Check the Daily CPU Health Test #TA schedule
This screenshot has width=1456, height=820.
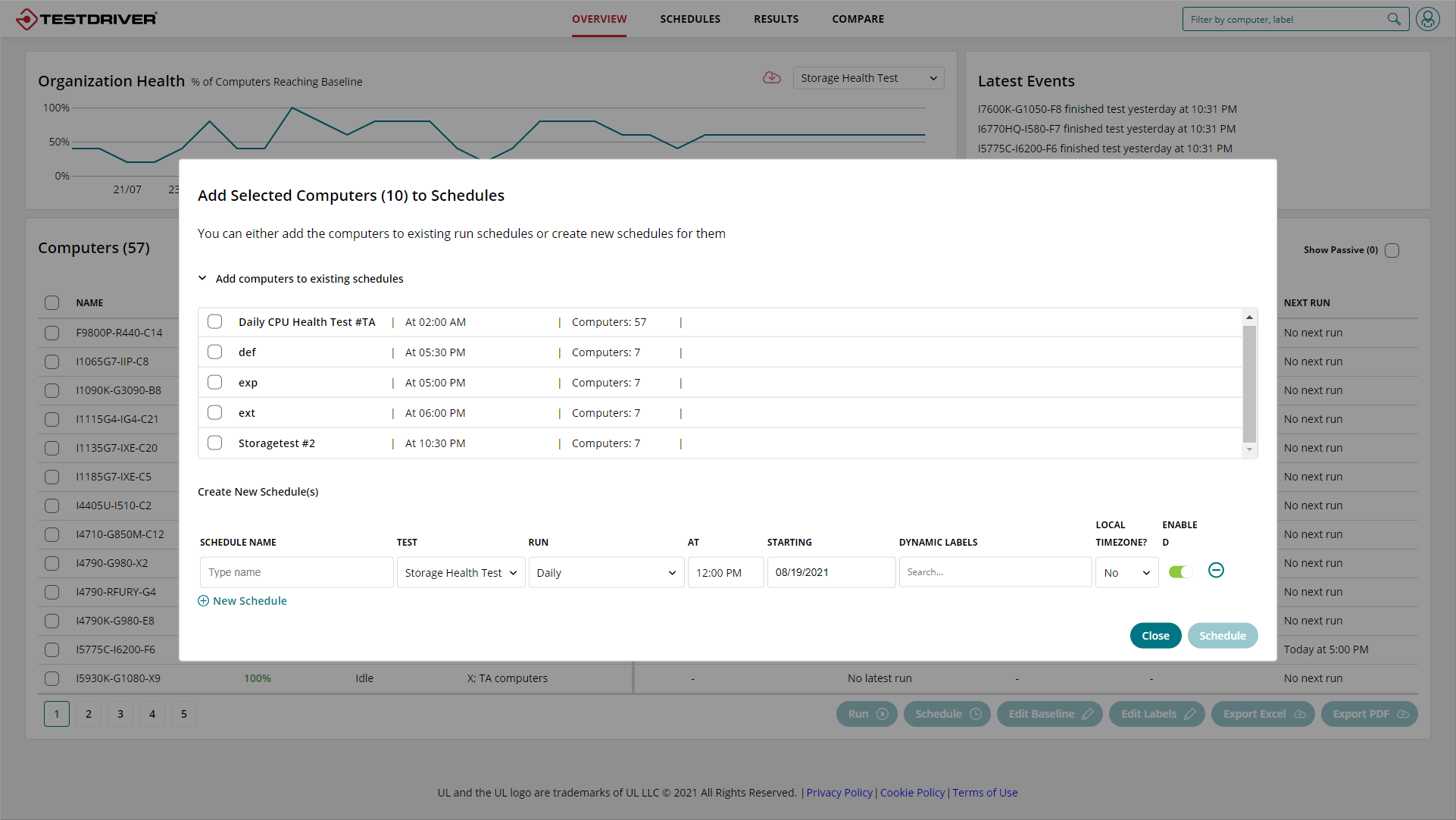pos(215,322)
